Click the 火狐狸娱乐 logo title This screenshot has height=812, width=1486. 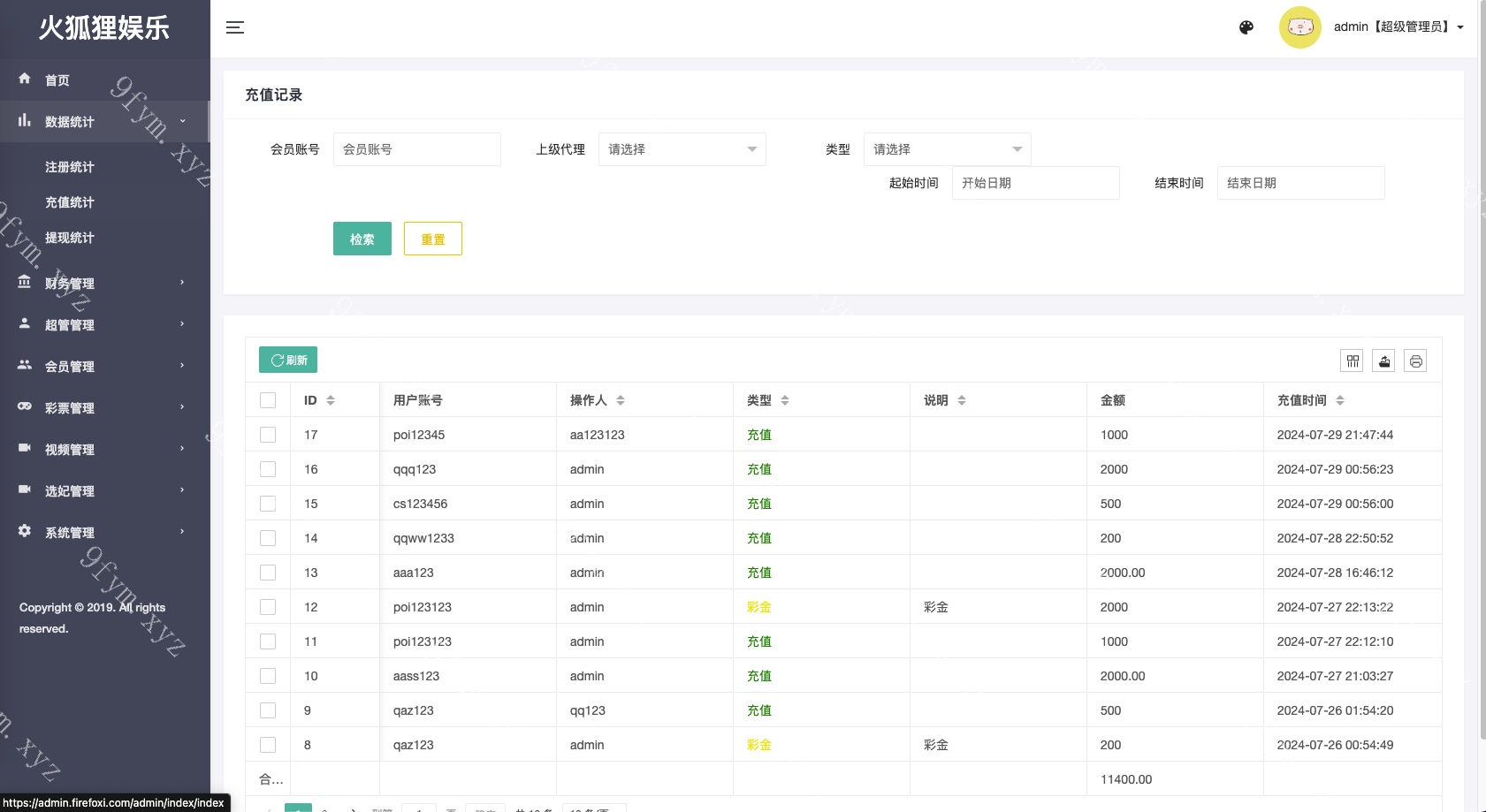(104, 27)
